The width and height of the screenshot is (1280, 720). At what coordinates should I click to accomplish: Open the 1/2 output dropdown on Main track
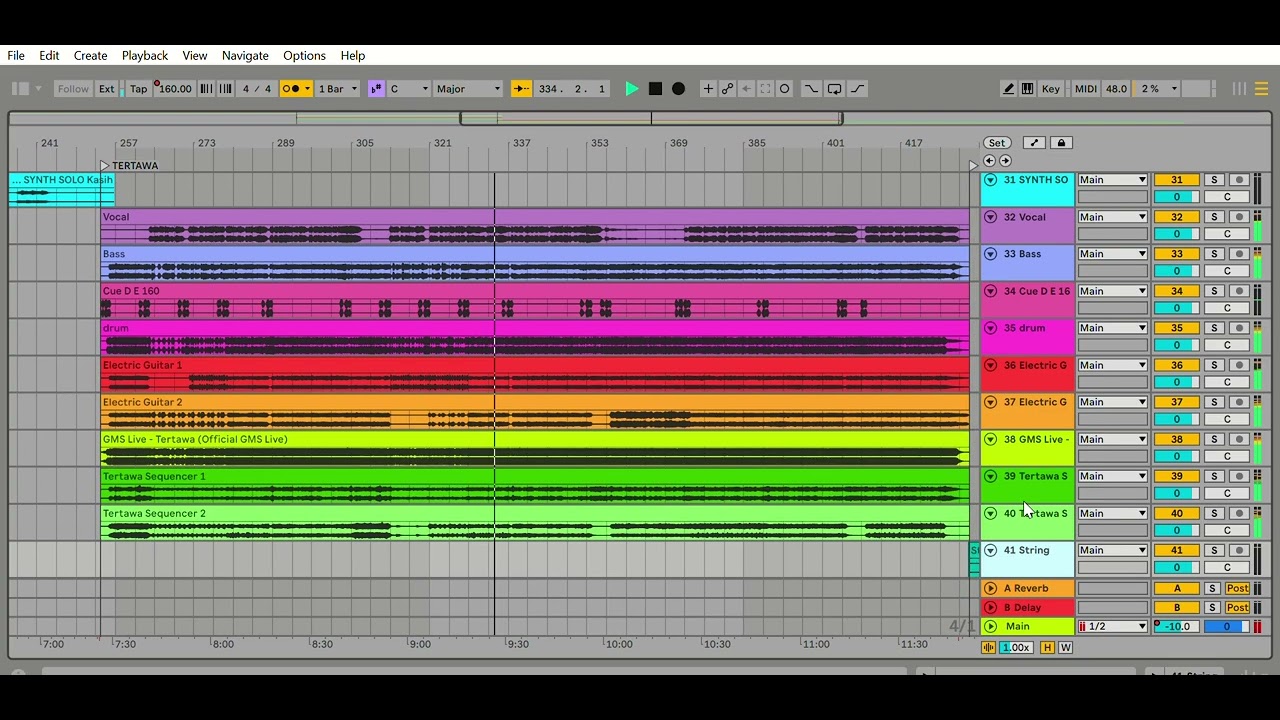[1112, 626]
